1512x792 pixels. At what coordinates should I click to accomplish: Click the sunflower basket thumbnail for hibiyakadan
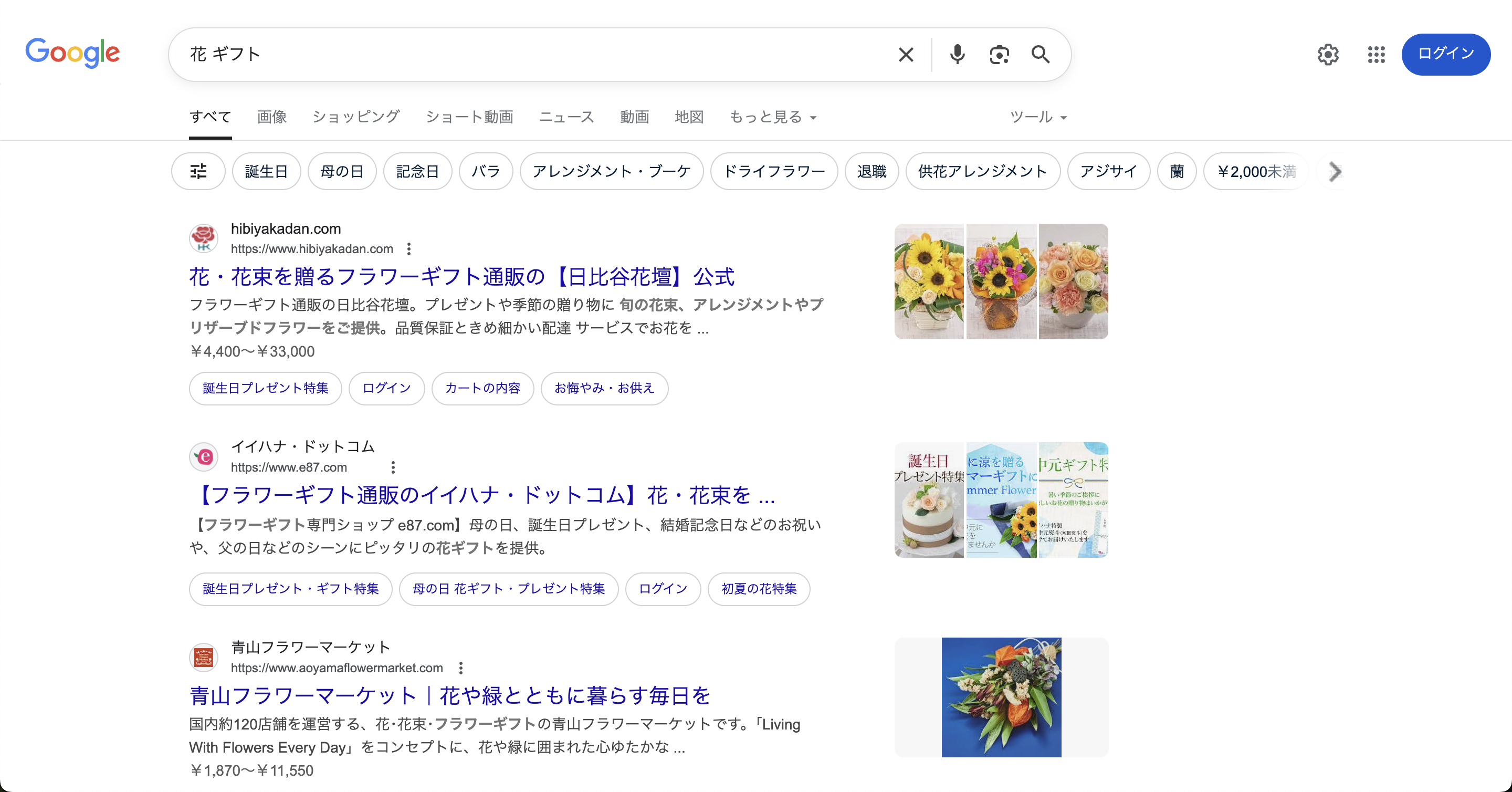pos(929,281)
